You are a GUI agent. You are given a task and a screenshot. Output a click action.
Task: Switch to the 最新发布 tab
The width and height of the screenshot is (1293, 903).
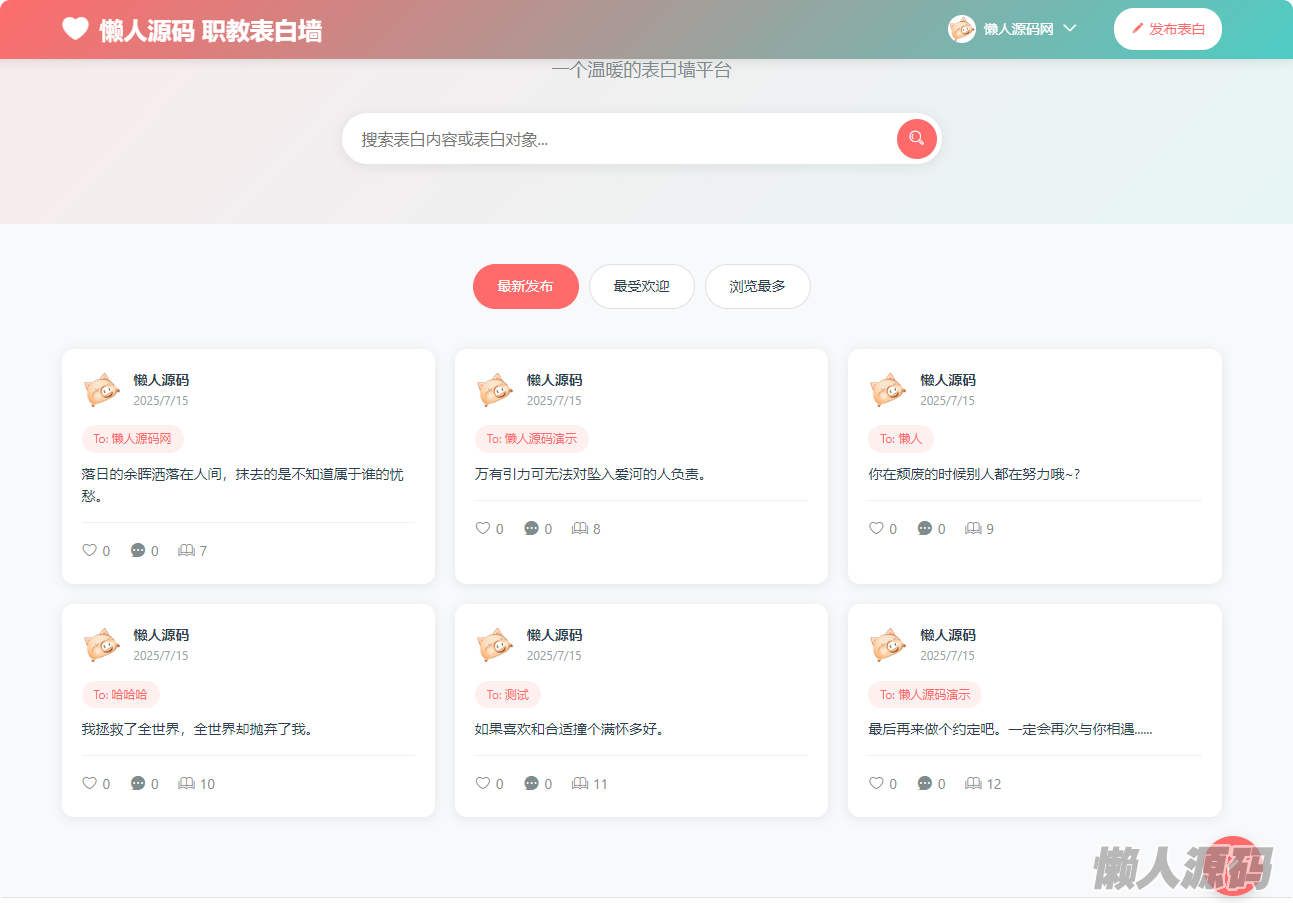[x=525, y=287]
